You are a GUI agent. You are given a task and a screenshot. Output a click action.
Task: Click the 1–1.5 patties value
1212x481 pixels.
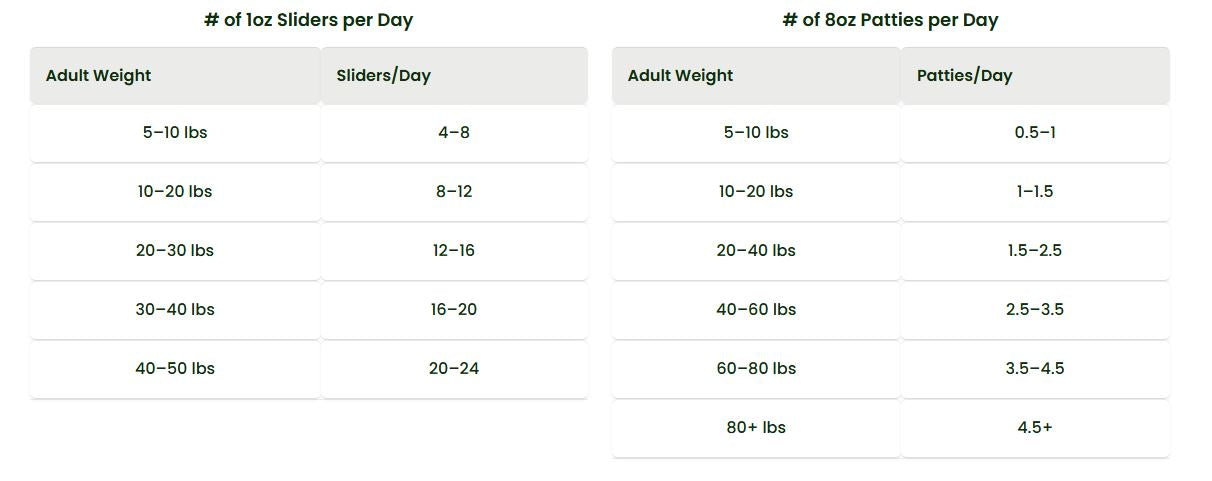tap(1035, 191)
